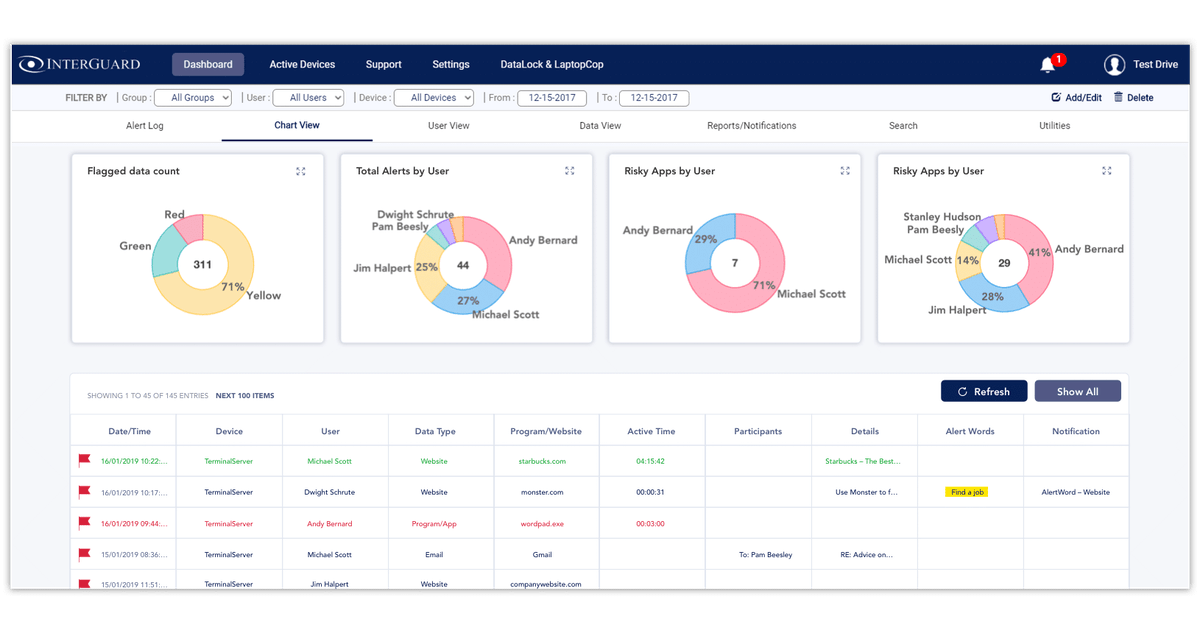Click the red flag on wordpad.exe row

[85, 523]
